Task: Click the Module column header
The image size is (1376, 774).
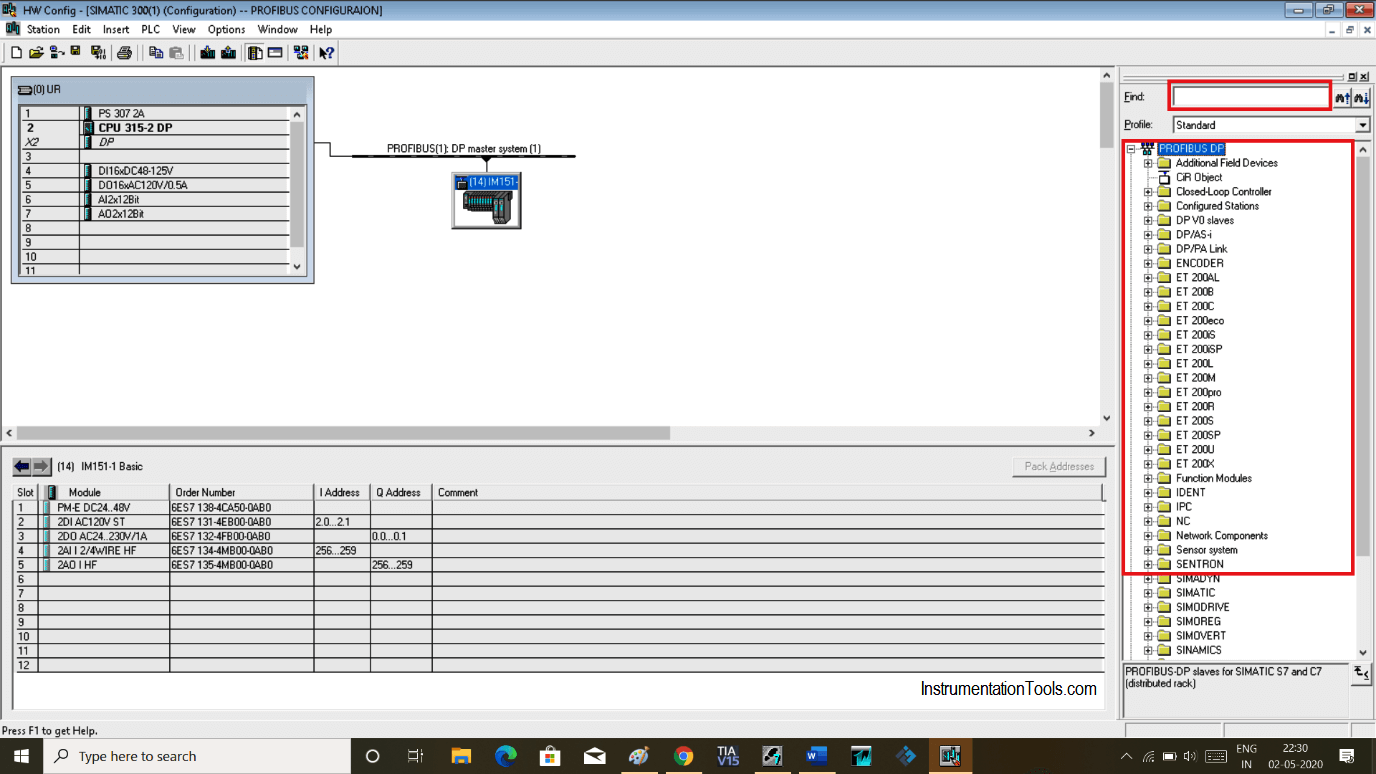Action: pos(104,492)
